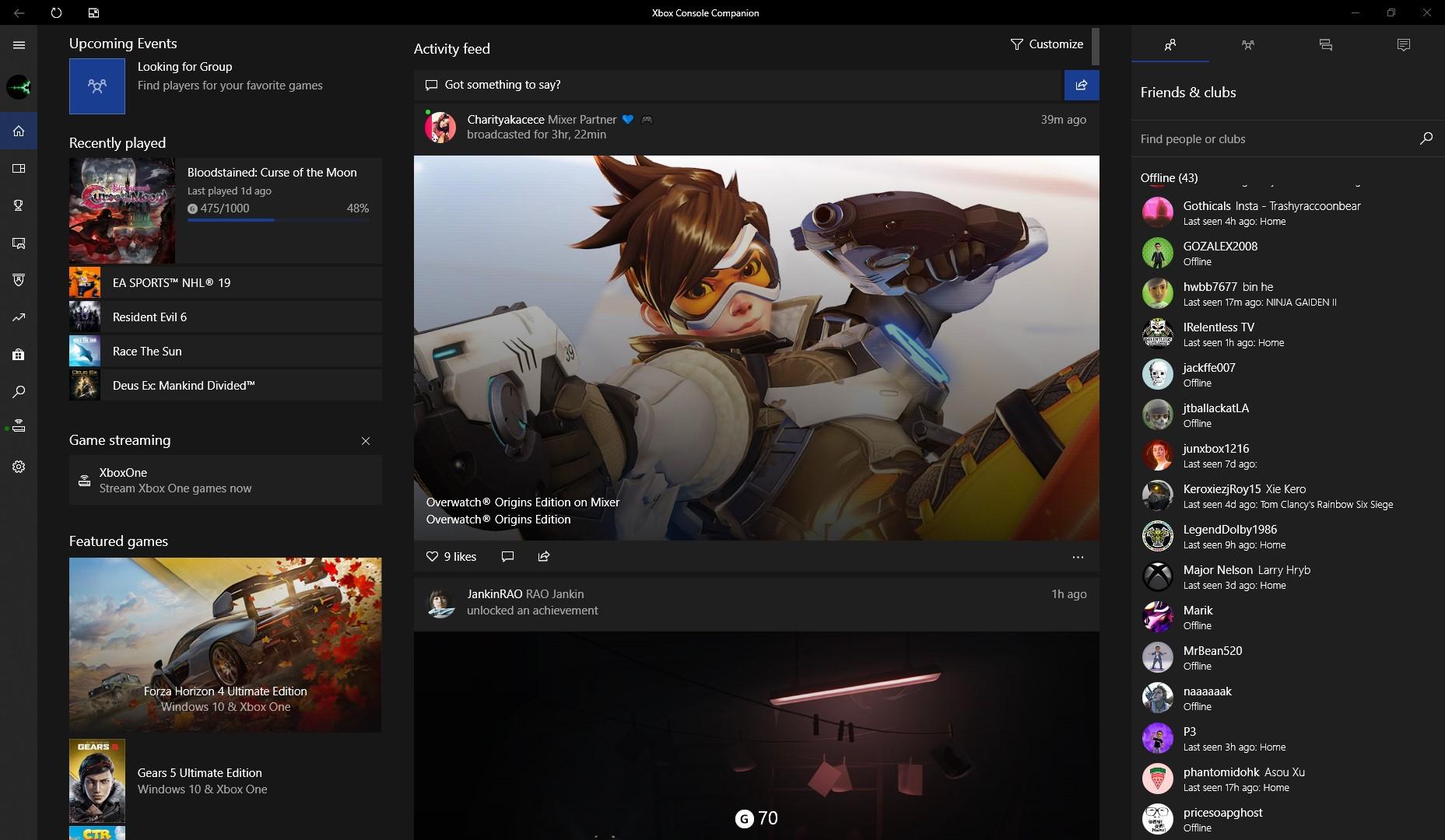Switch to the Parties tab in right panel

pos(1248,45)
